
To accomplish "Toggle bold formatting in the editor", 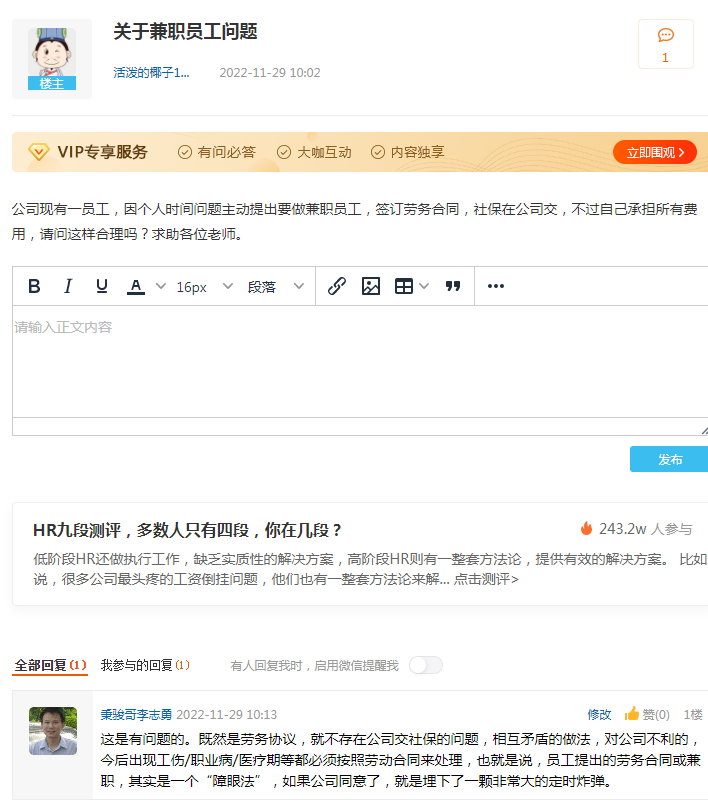I will tap(34, 286).
